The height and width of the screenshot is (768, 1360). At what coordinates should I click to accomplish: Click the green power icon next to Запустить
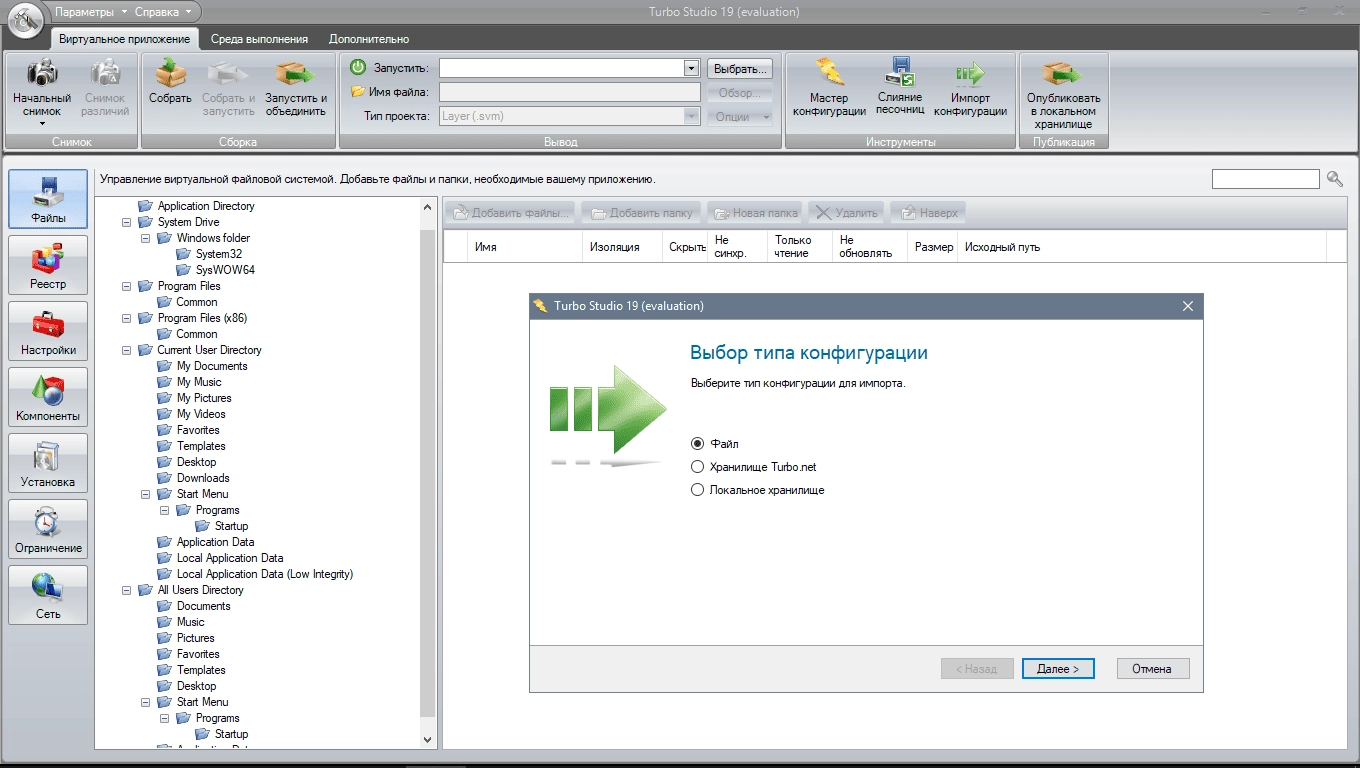[x=358, y=68]
